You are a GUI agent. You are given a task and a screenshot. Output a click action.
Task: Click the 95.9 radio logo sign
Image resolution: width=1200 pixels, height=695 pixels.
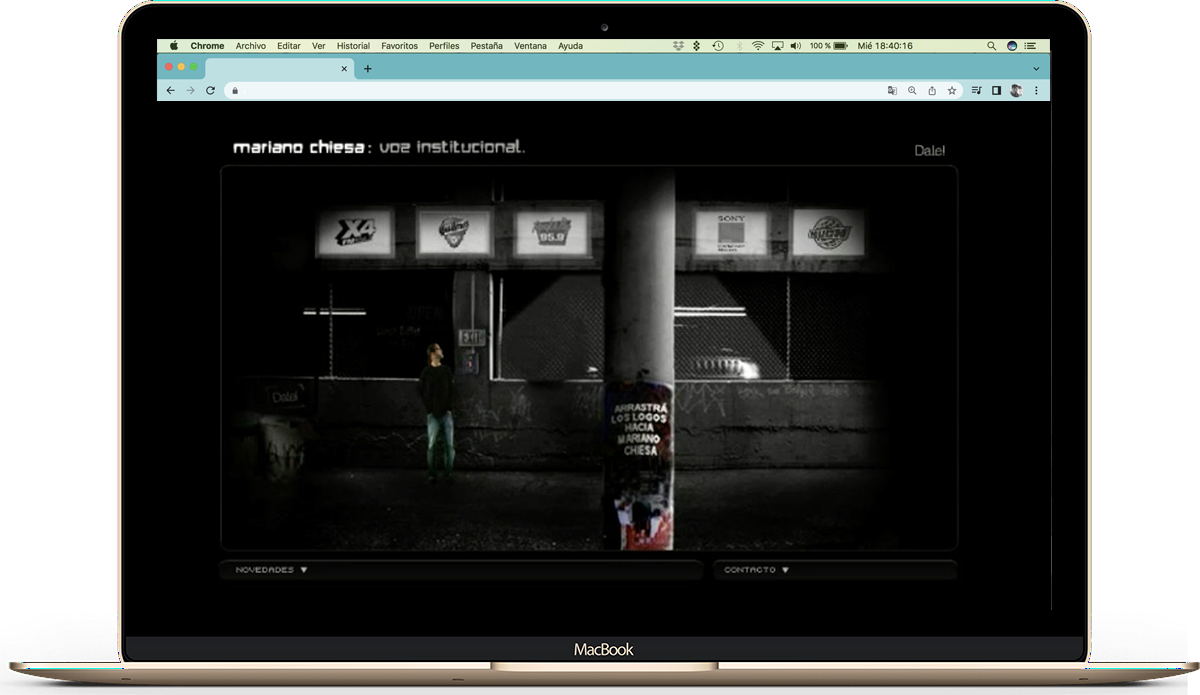552,233
